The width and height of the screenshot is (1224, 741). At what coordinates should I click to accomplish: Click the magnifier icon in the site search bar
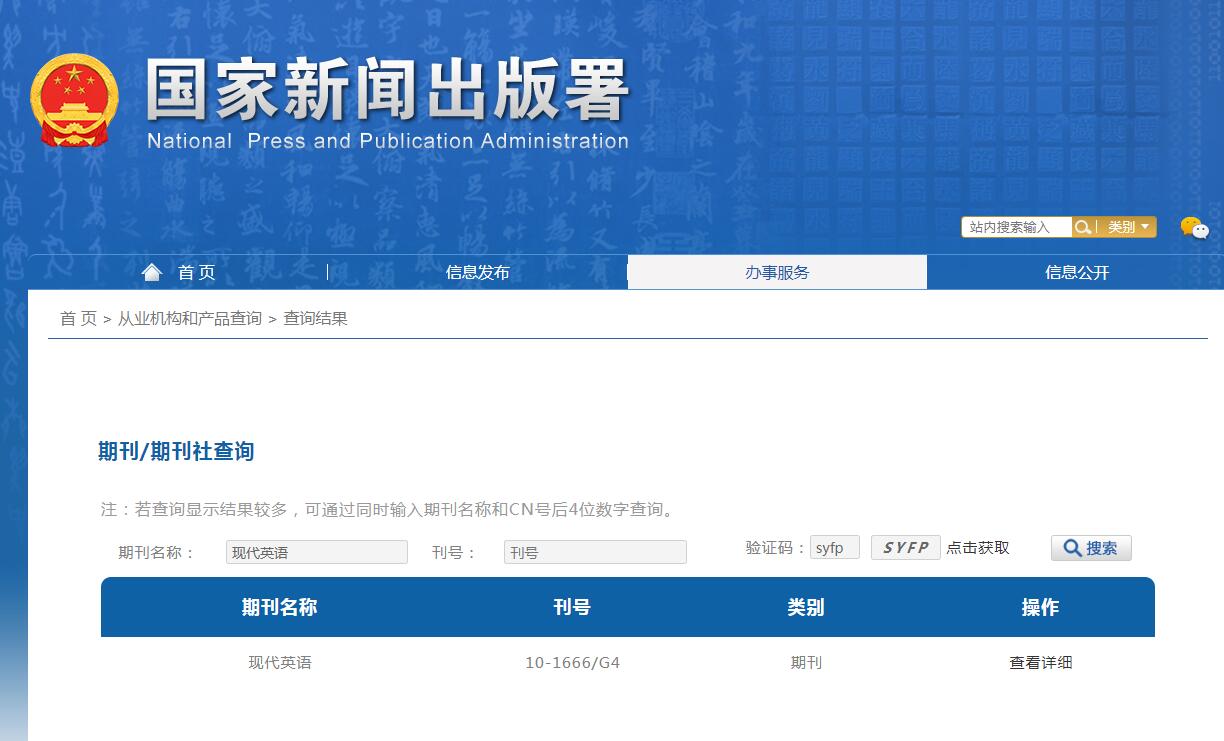coord(1084,226)
